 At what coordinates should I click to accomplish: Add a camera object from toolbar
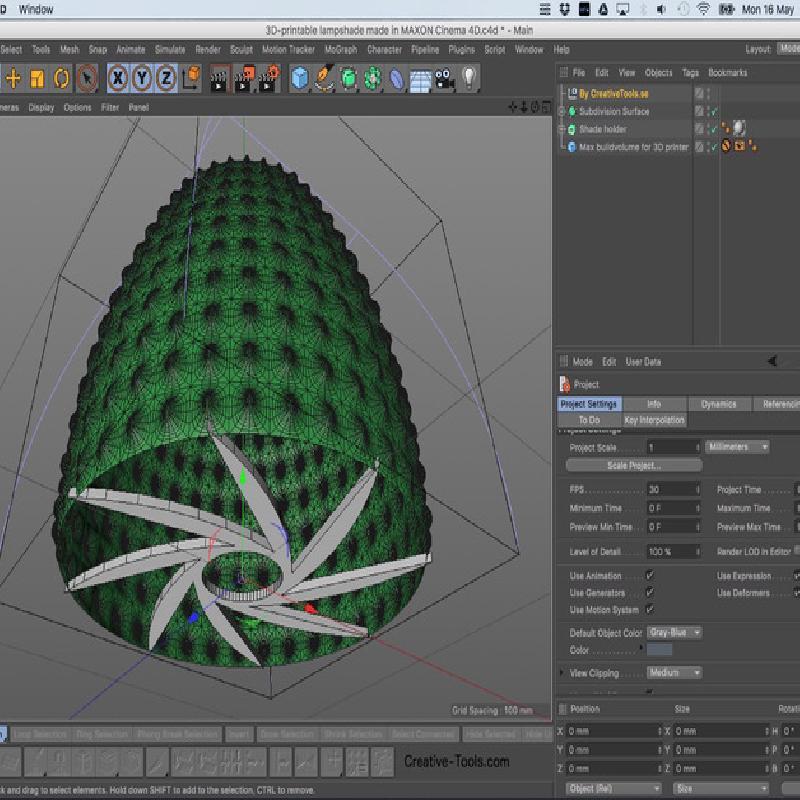443,78
